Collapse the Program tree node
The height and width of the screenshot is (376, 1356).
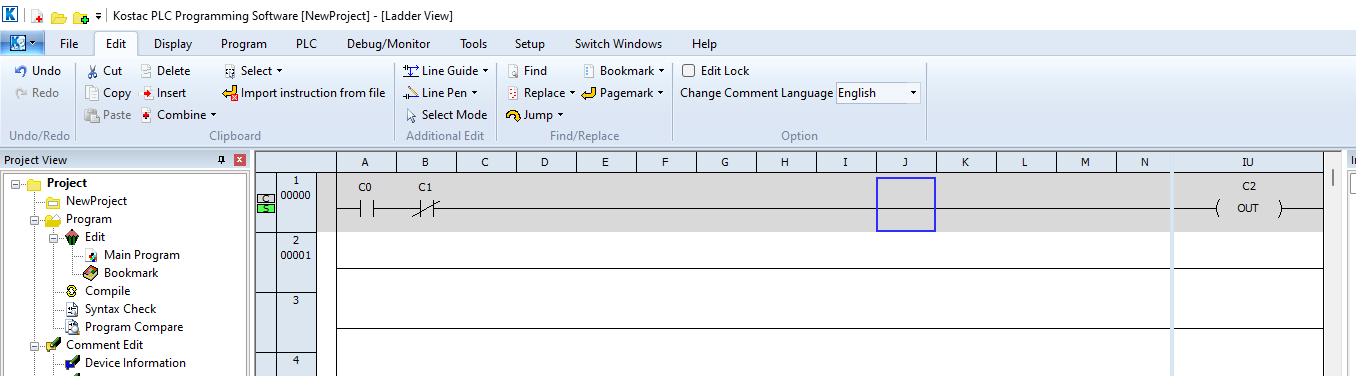point(36,219)
